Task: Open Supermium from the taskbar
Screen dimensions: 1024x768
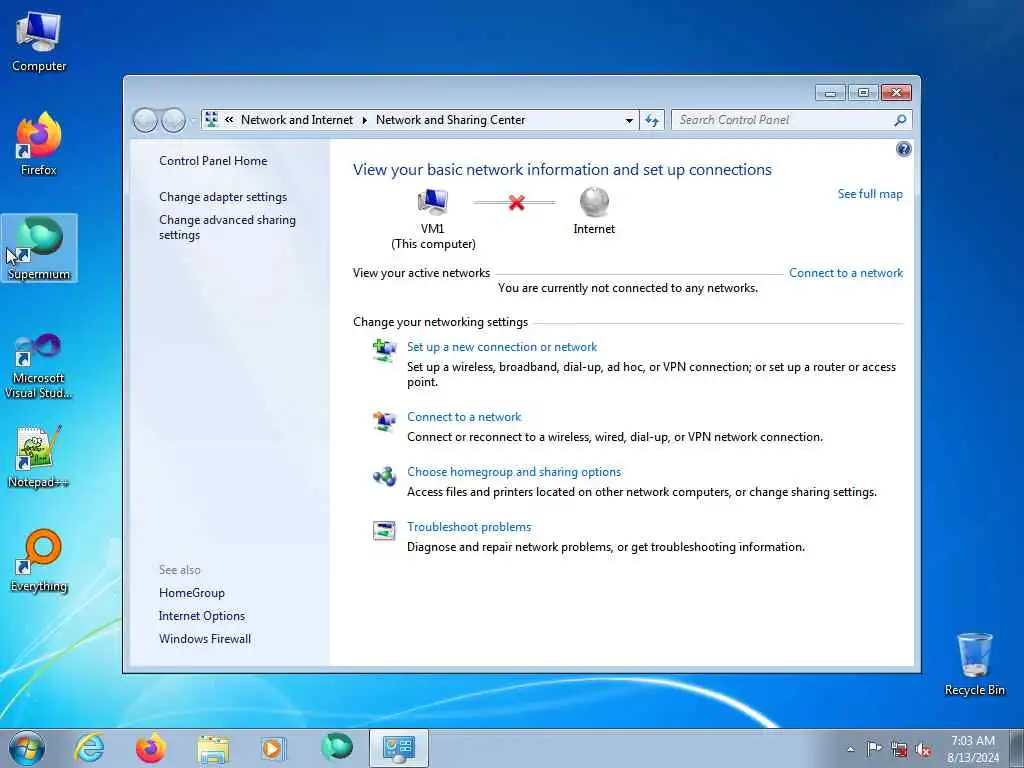Action: click(336, 746)
